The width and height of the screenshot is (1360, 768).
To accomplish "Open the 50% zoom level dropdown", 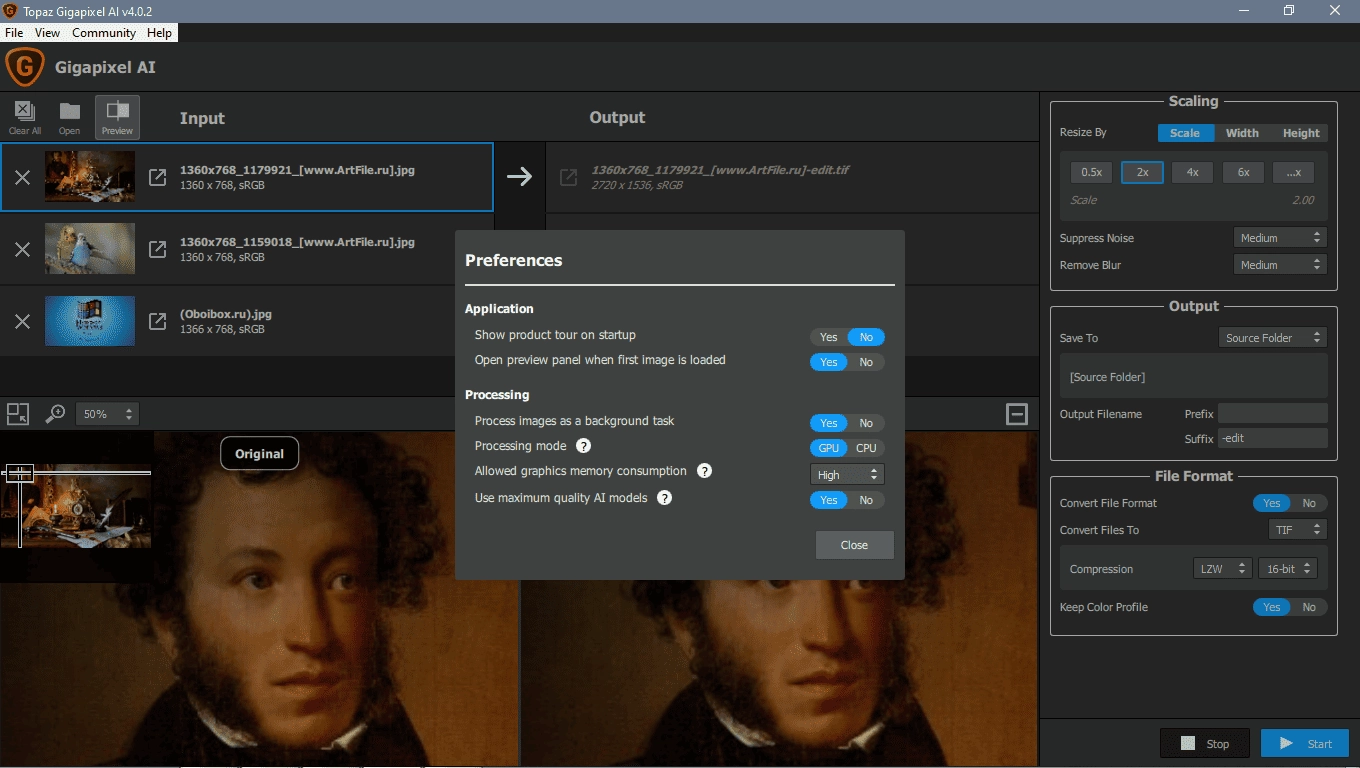I will pyautogui.click(x=107, y=414).
